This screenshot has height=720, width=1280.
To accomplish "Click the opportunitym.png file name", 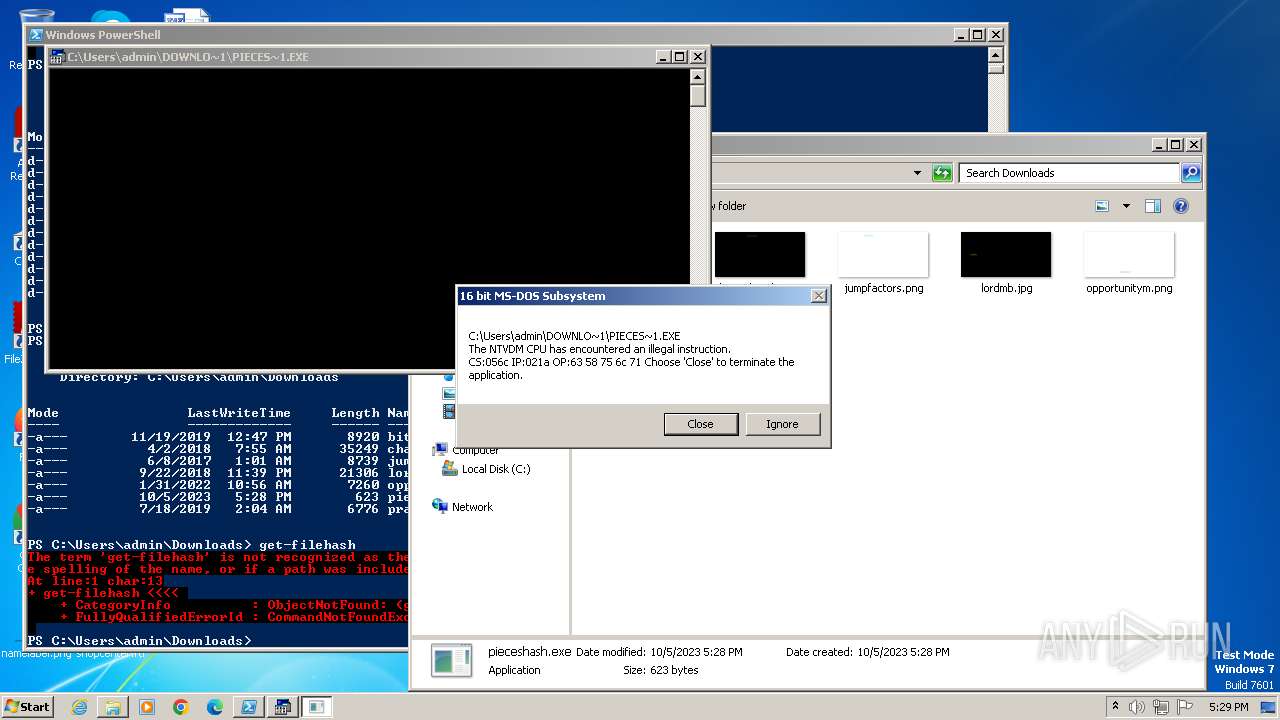I will click(x=1129, y=288).
